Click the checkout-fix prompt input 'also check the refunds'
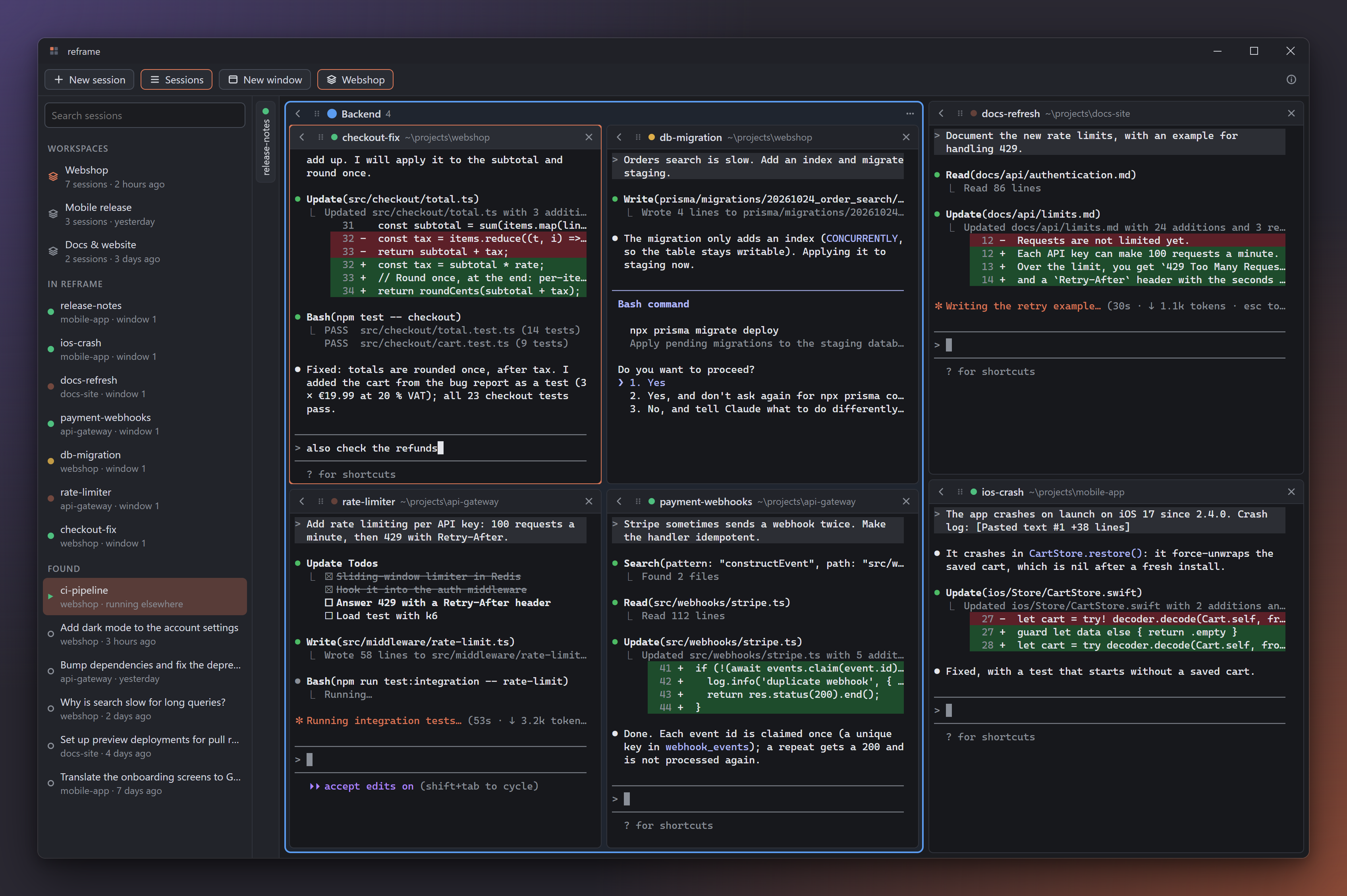 [x=440, y=448]
